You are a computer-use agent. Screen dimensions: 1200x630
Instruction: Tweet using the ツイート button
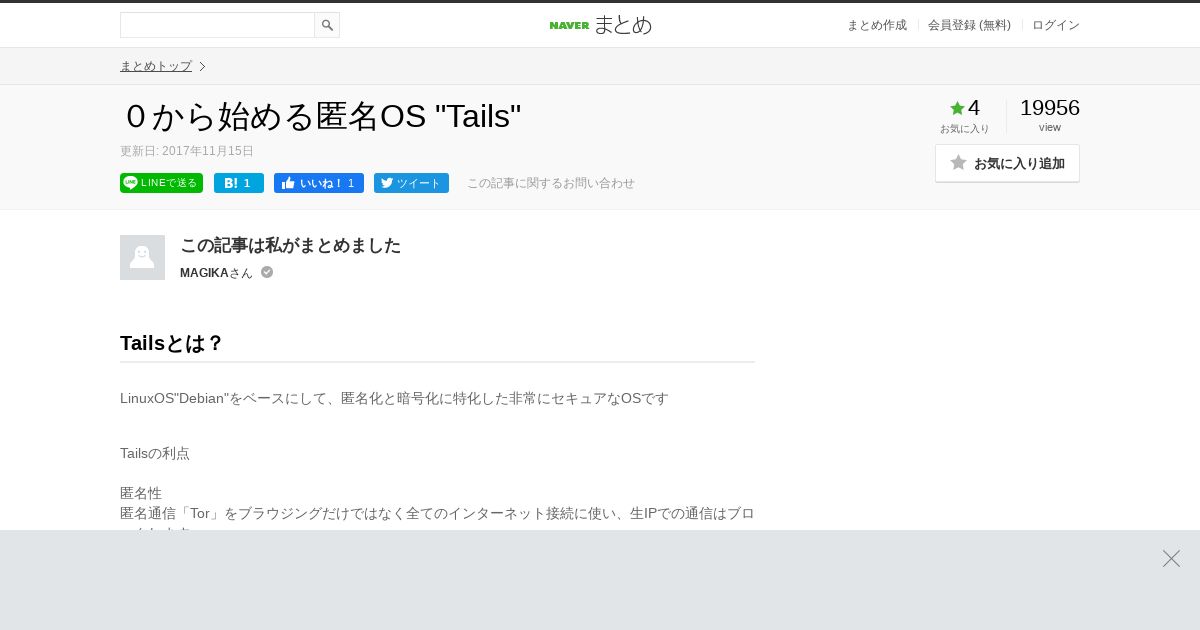click(x=411, y=183)
